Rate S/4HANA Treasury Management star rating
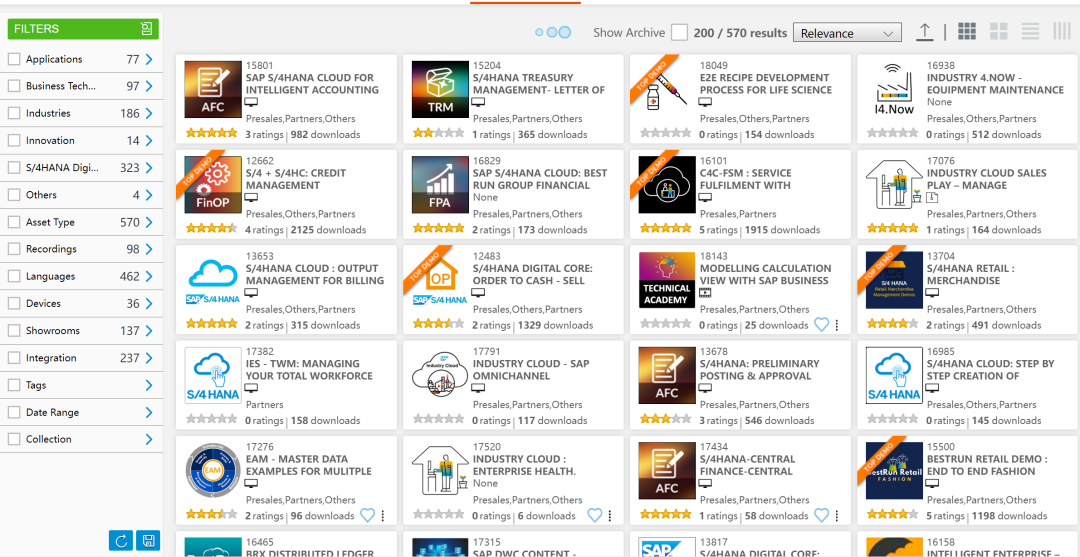This screenshot has width=1080, height=557. (437, 134)
